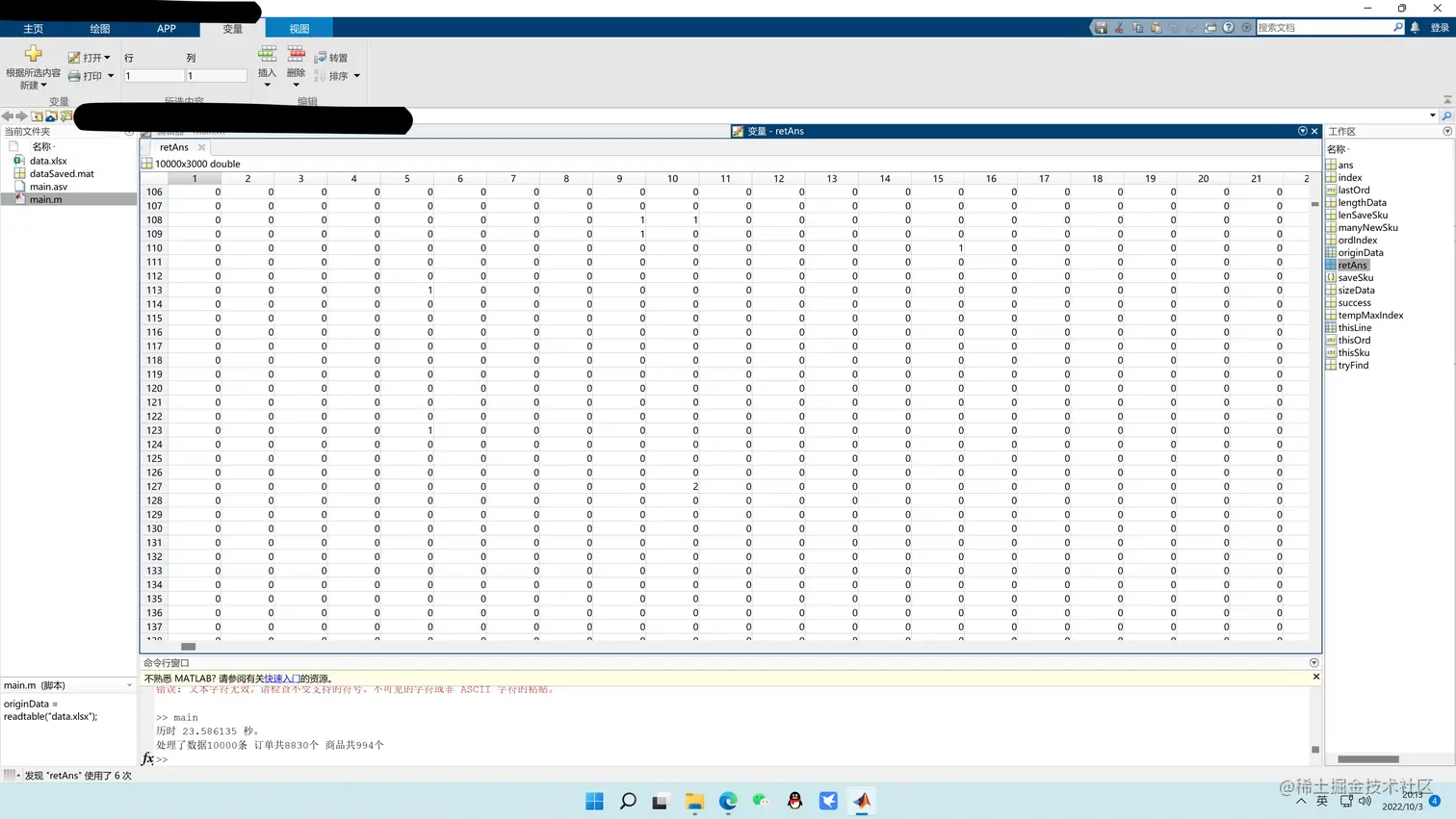Open address bar folder history dropdown

(x=1433, y=115)
